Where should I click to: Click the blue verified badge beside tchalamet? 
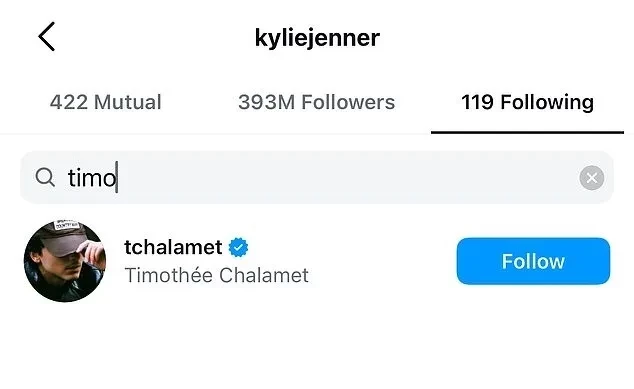click(239, 247)
